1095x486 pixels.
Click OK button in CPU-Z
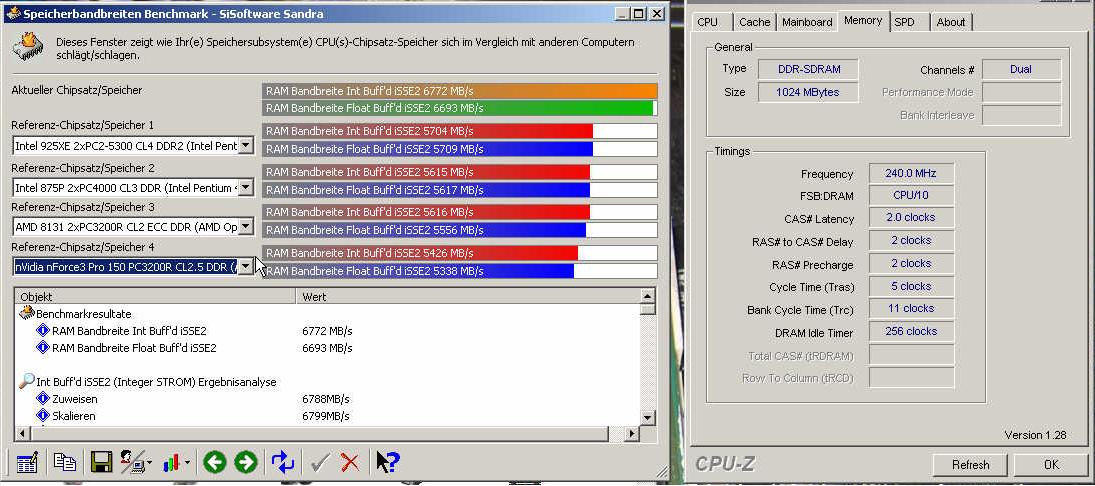[1051, 465]
